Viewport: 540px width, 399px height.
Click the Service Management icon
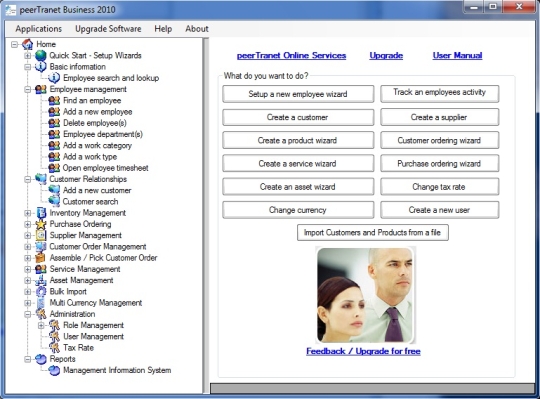coord(41,269)
